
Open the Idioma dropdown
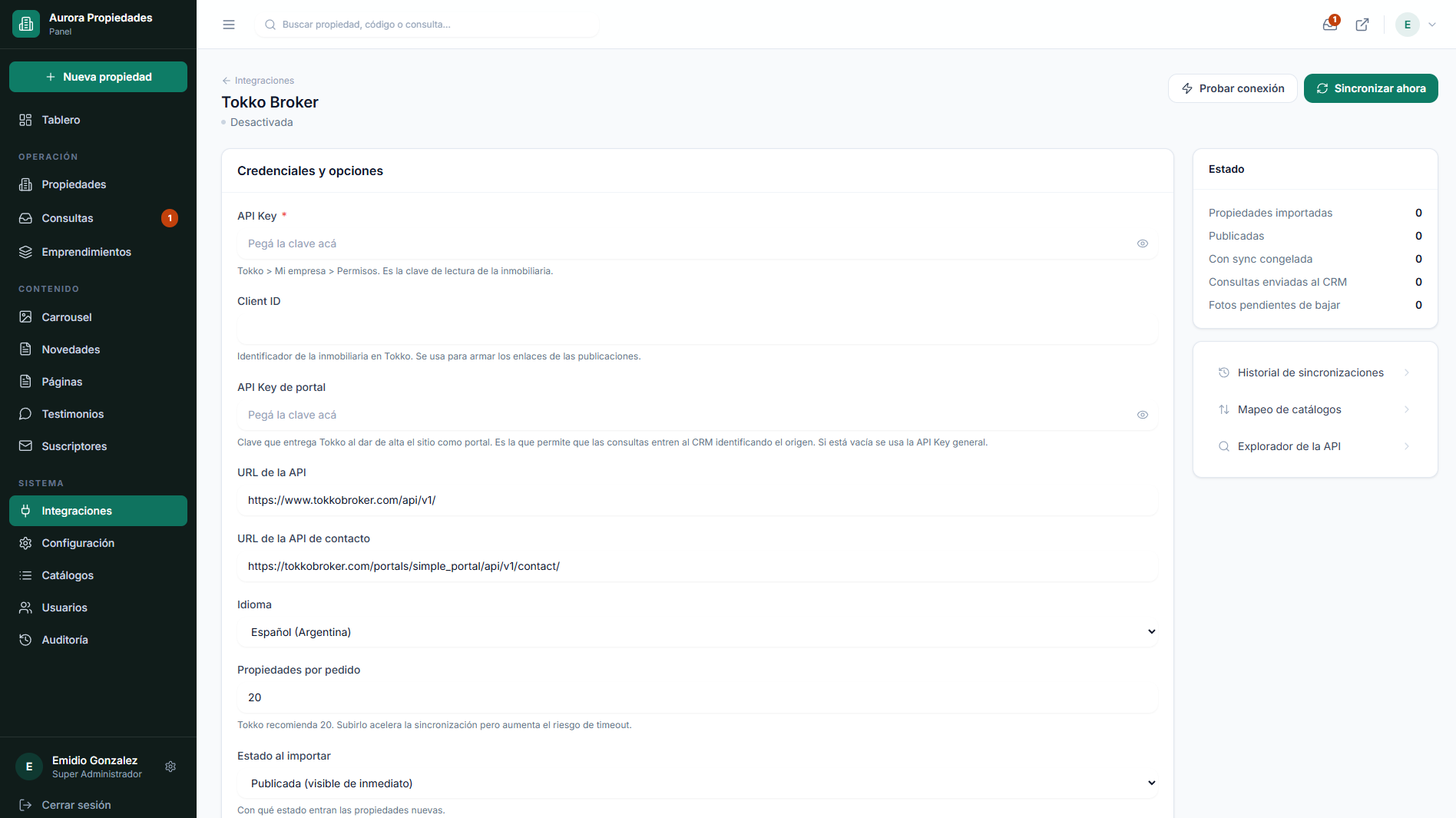click(697, 632)
